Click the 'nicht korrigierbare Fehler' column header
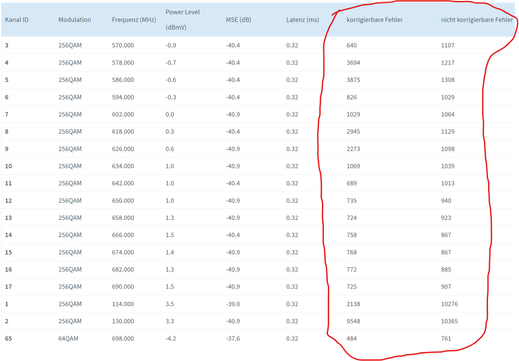Screen dimensions: 519x361 (x=477, y=20)
